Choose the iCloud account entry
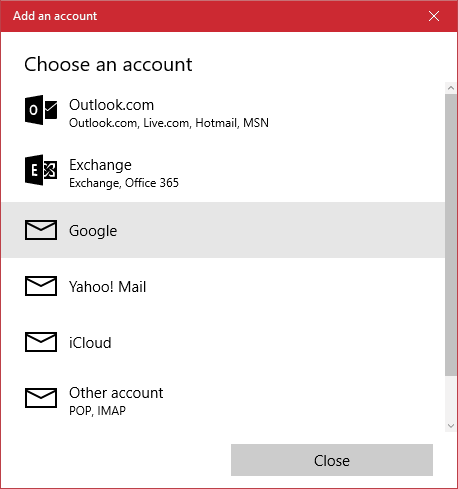Viewport: 458px width, 489px height. pyautogui.click(x=223, y=342)
